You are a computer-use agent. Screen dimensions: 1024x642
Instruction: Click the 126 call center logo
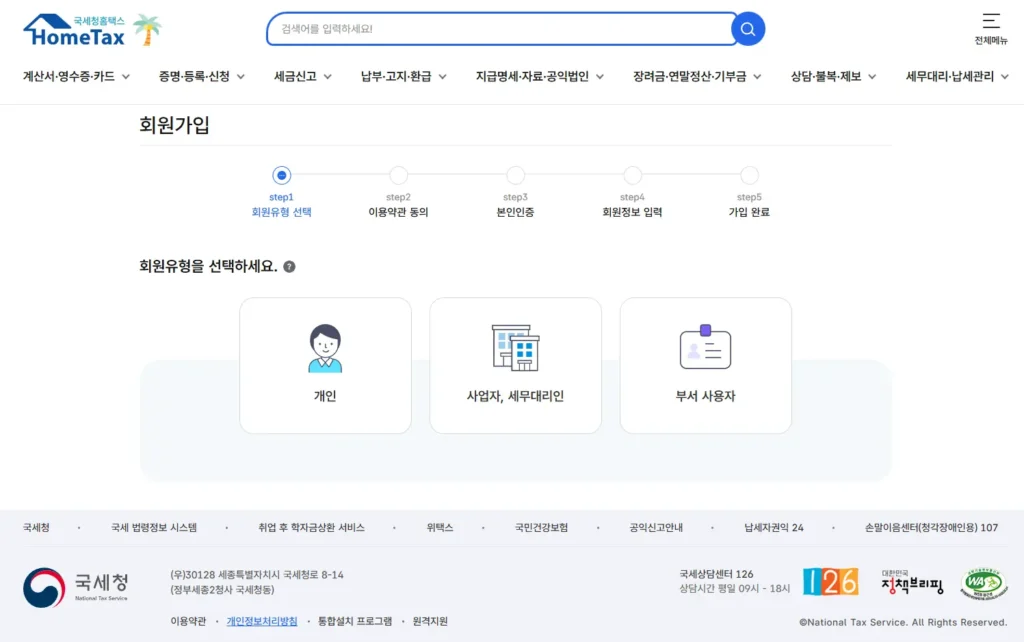click(830, 582)
